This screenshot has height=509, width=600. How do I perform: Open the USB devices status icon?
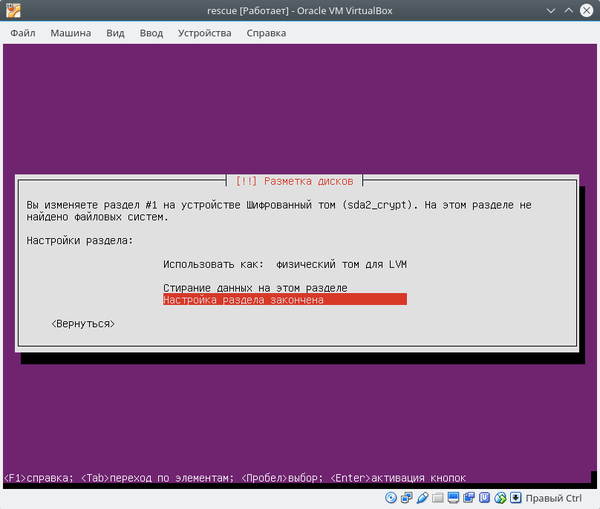tap(422, 498)
